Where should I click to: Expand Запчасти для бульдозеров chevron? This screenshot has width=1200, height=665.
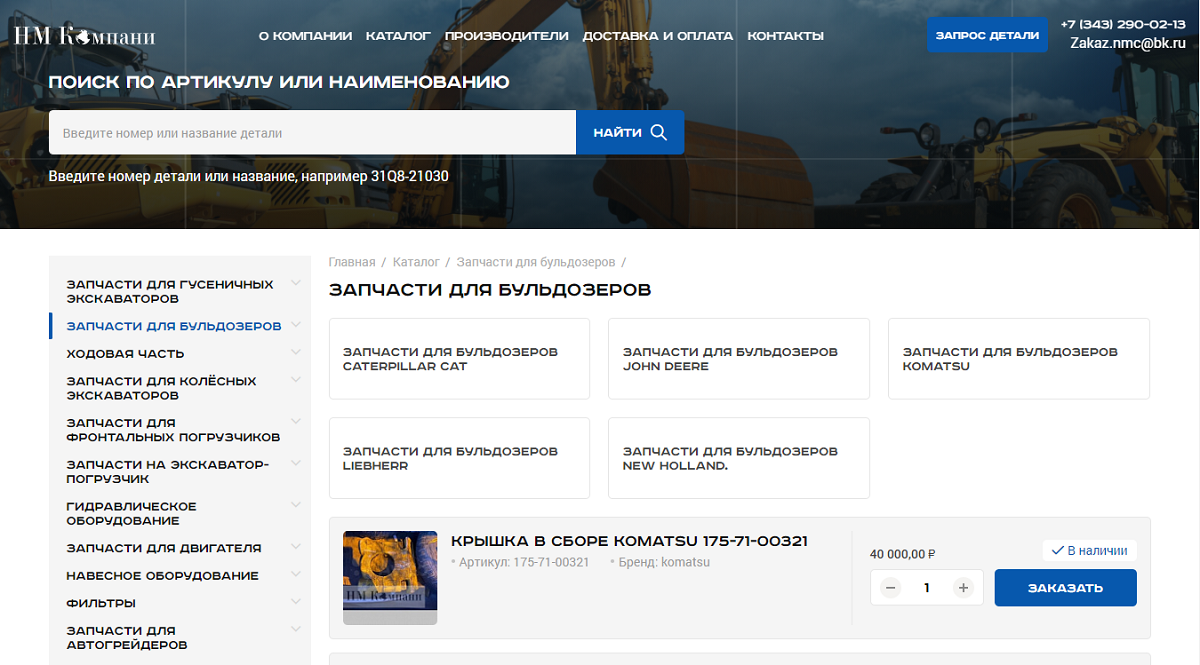pyautogui.click(x=296, y=325)
